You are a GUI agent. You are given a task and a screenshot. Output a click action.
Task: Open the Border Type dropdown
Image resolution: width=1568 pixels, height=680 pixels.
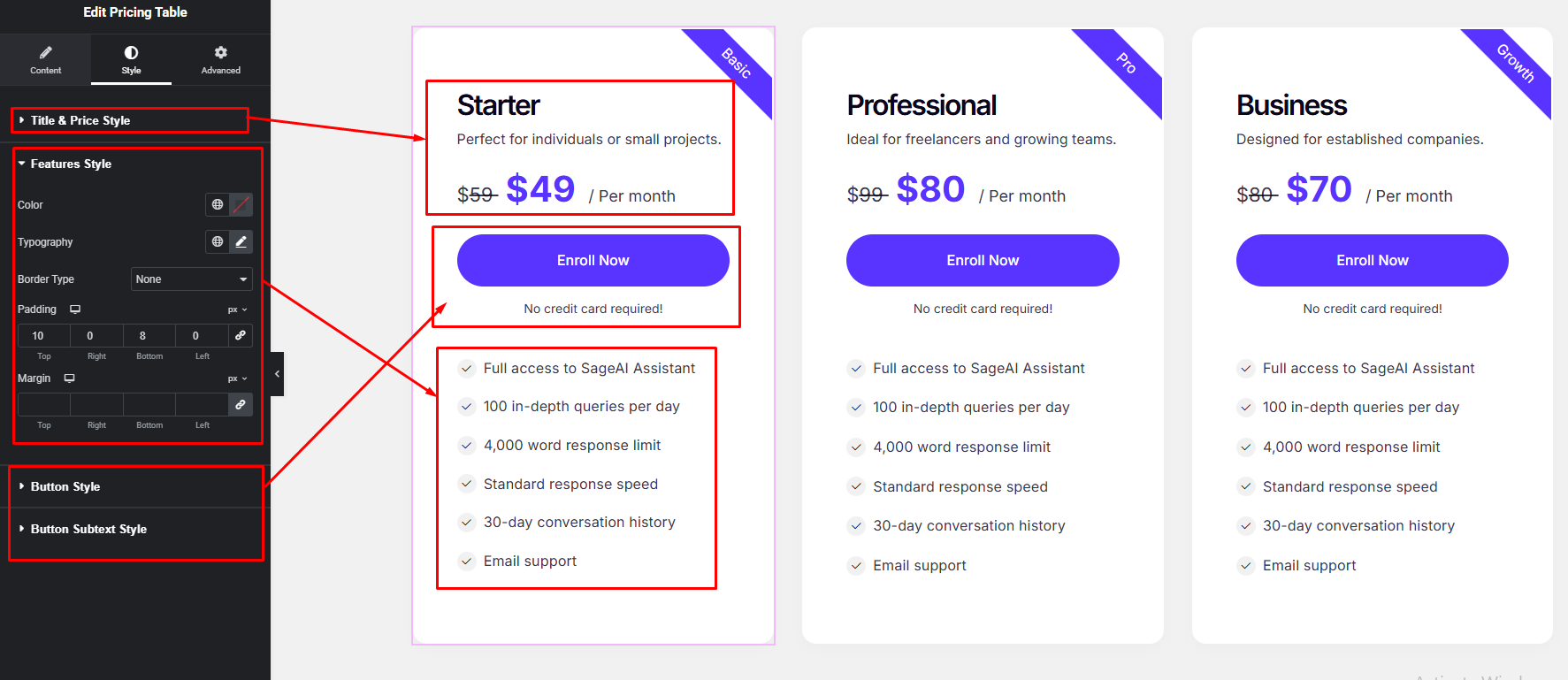(191, 279)
